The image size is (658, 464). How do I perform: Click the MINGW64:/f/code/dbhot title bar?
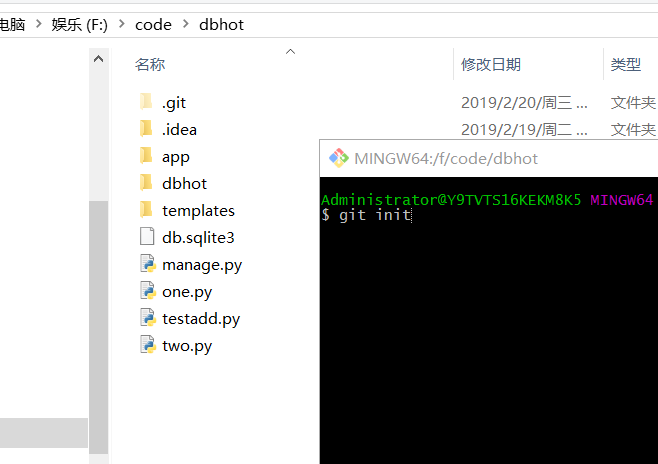point(488,159)
